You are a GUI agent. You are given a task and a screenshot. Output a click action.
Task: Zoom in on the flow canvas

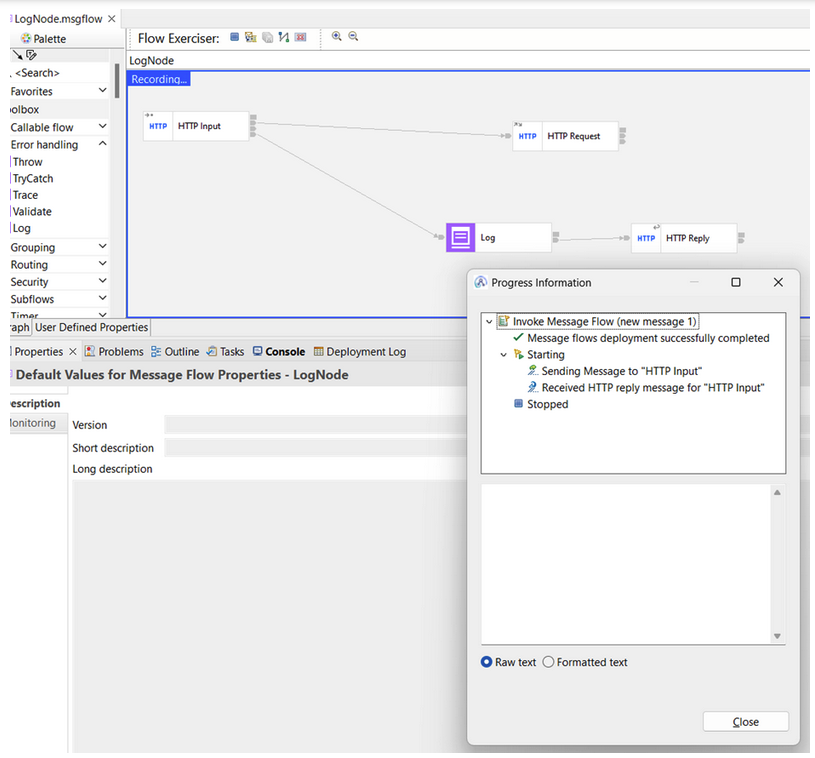pyautogui.click(x=337, y=36)
